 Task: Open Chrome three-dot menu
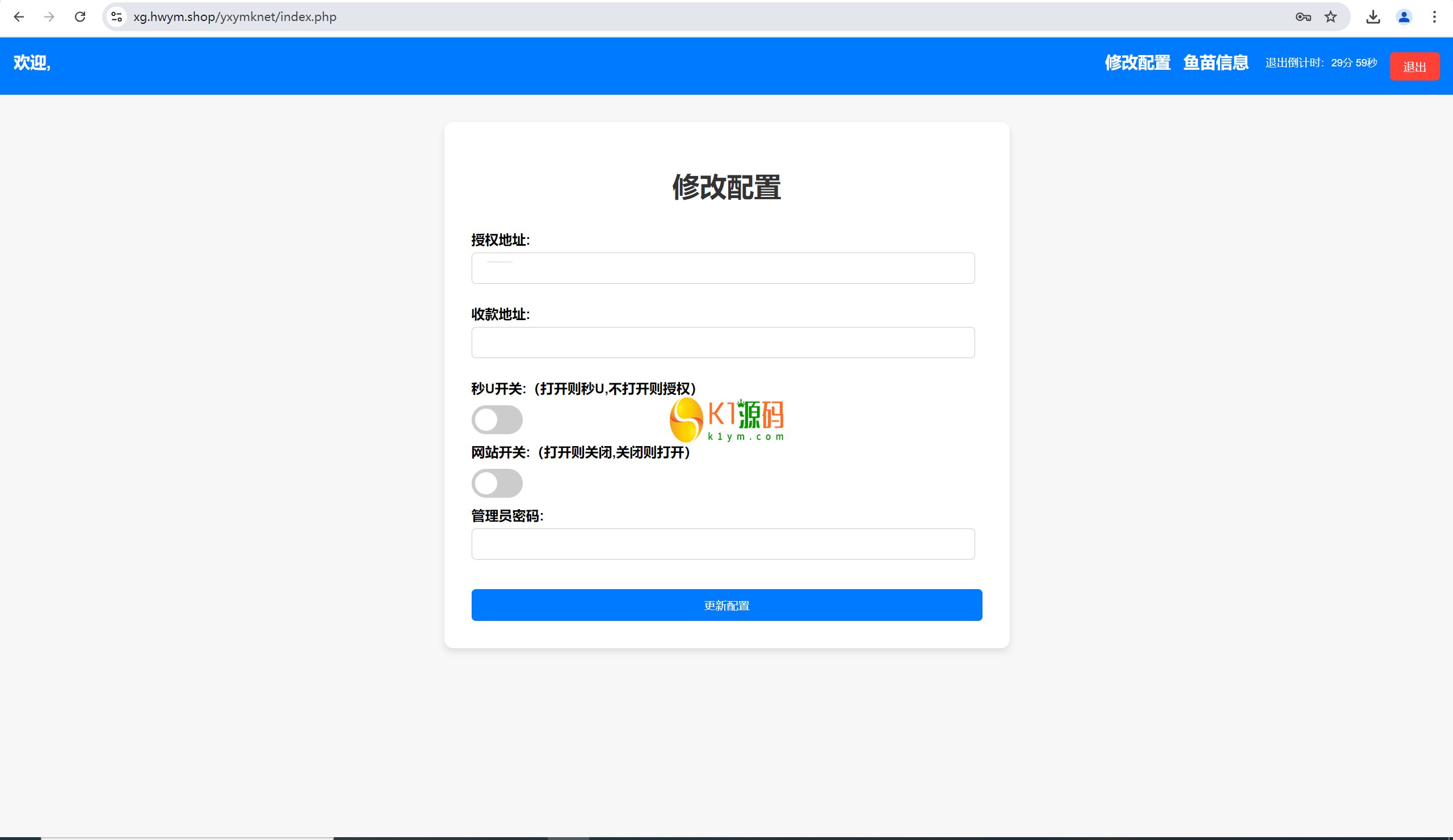(1434, 16)
